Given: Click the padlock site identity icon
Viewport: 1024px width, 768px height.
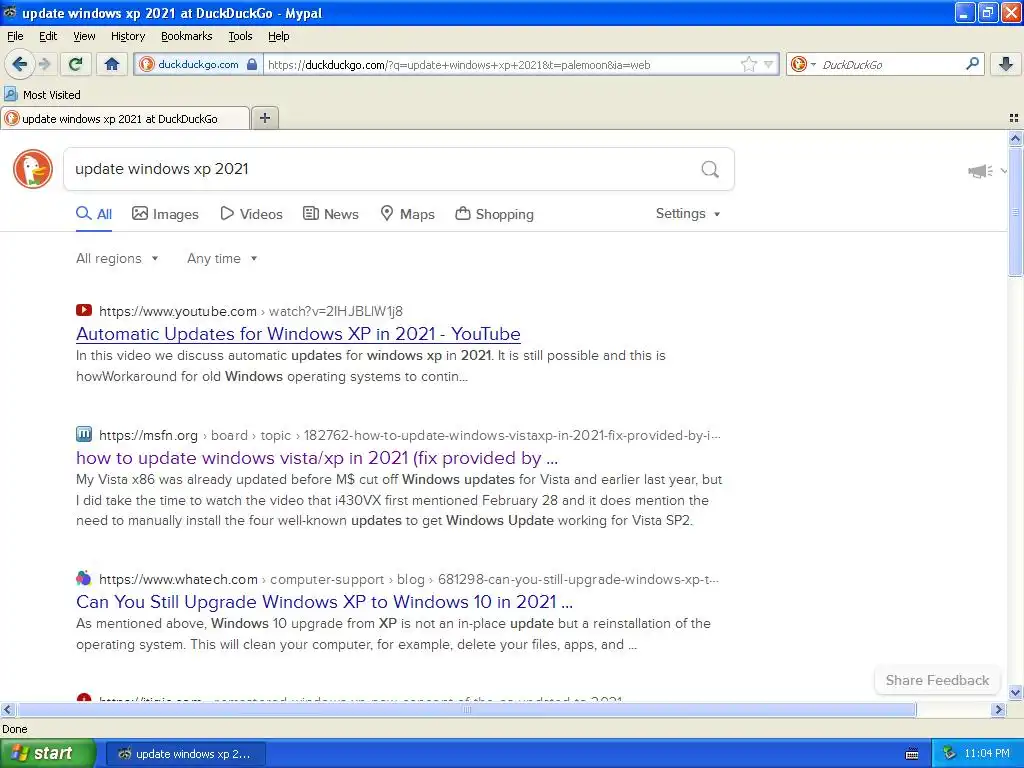Looking at the screenshot, I should (x=252, y=64).
